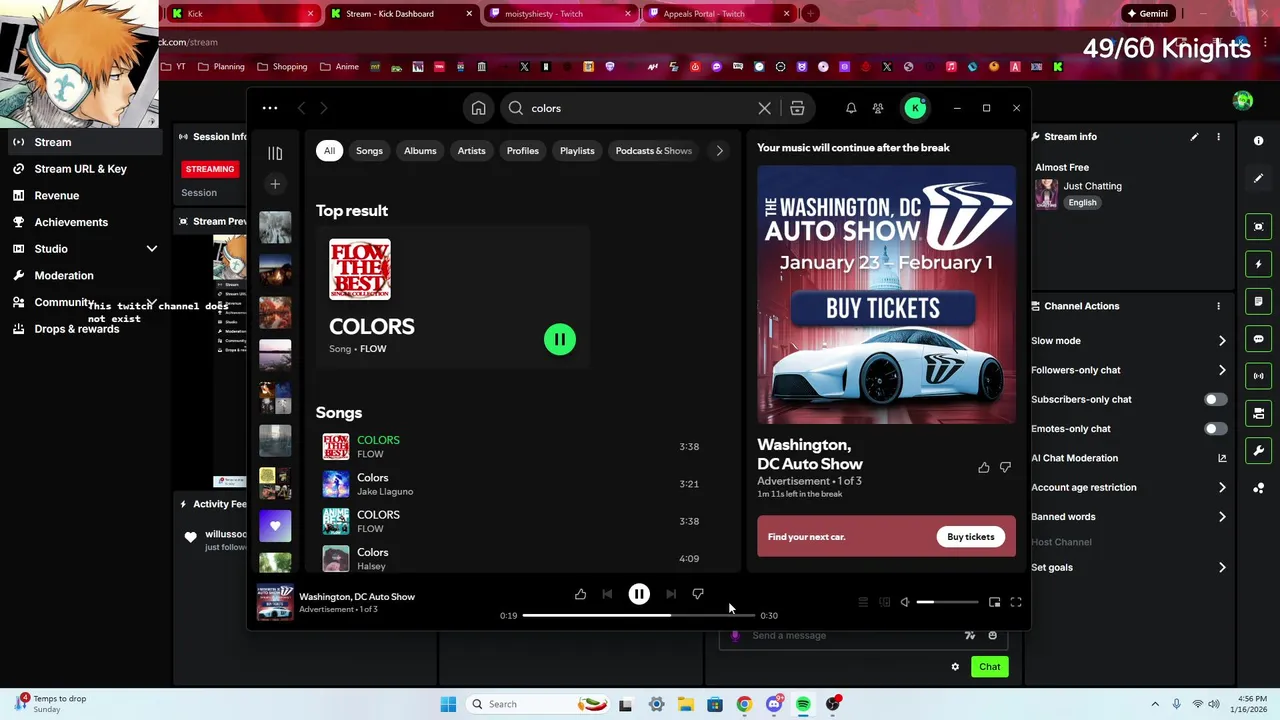This screenshot has height=720, width=1280.
Task: Click broadcast signal icon in Kick right rail
Action: pos(1258,376)
